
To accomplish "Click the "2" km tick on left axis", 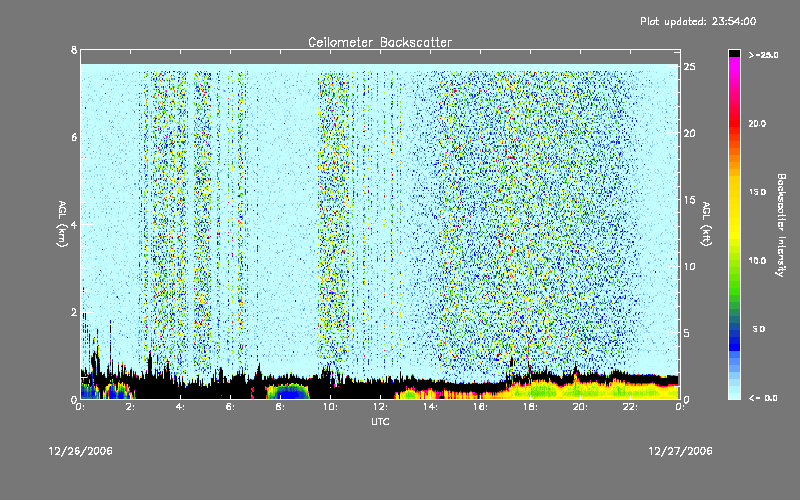I will pos(74,312).
